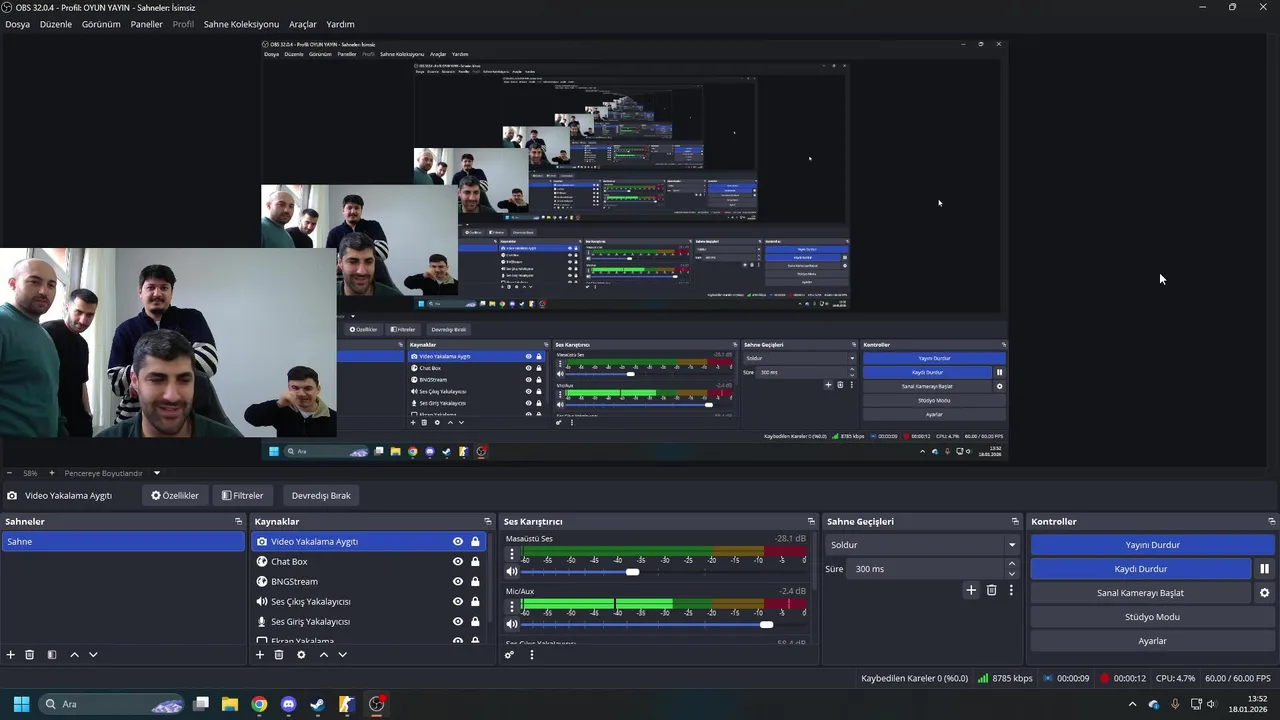Enable Stüdyo Modu
The width and height of the screenshot is (1280, 720).
click(1153, 617)
